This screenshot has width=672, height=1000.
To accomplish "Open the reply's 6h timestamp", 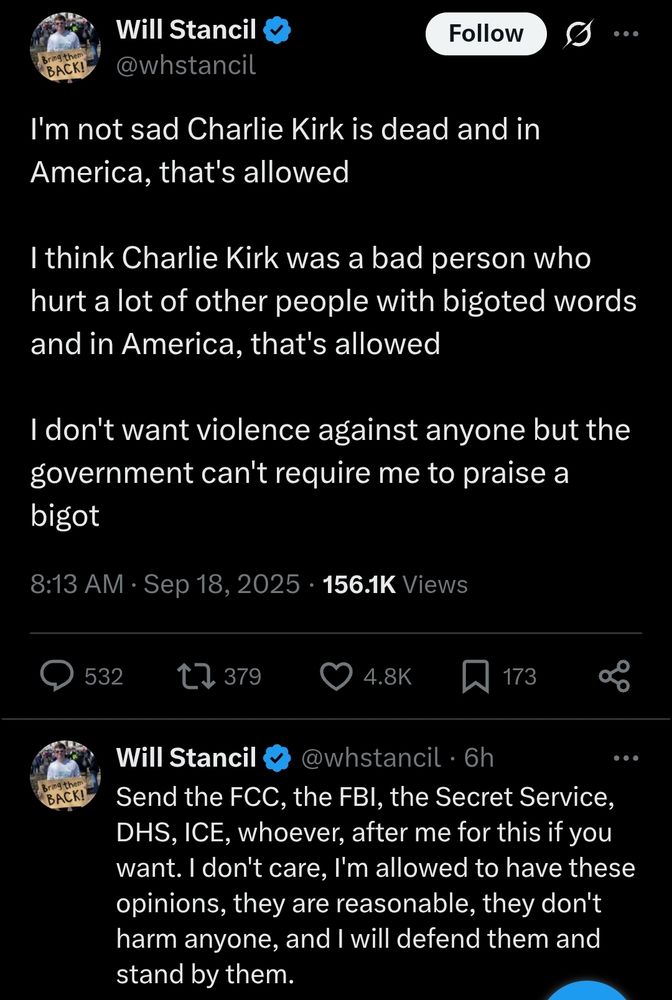I will [479, 758].
